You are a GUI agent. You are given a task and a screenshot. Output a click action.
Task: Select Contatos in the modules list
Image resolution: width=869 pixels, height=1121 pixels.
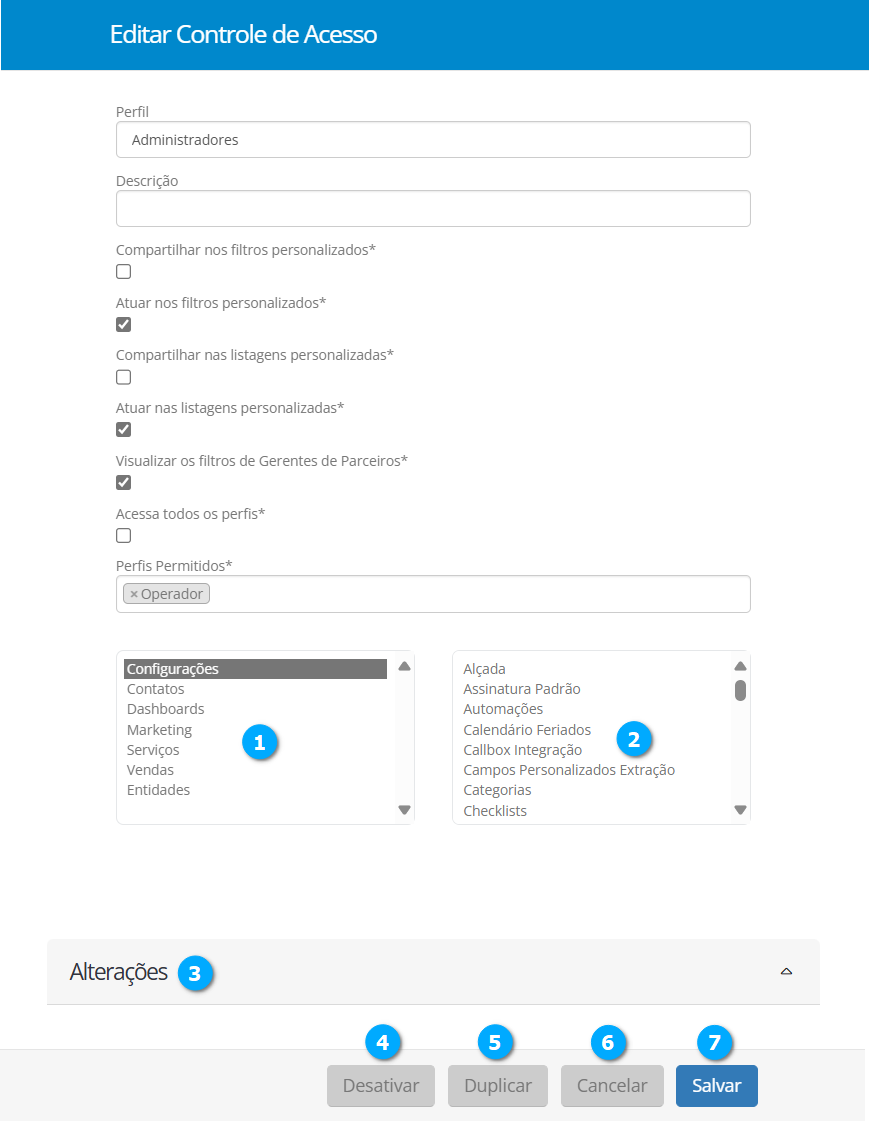156,689
